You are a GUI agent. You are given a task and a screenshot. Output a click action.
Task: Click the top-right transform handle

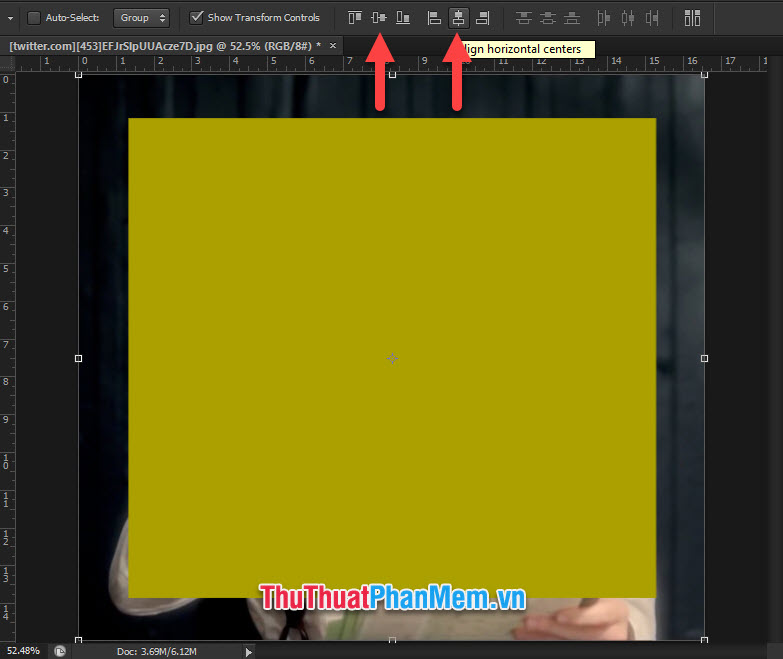pyautogui.click(x=704, y=75)
